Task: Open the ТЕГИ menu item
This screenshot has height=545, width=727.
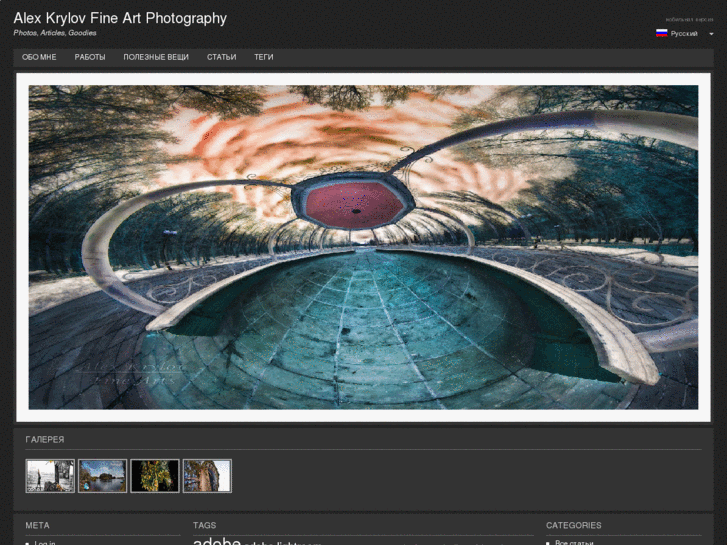Action: 264,57
